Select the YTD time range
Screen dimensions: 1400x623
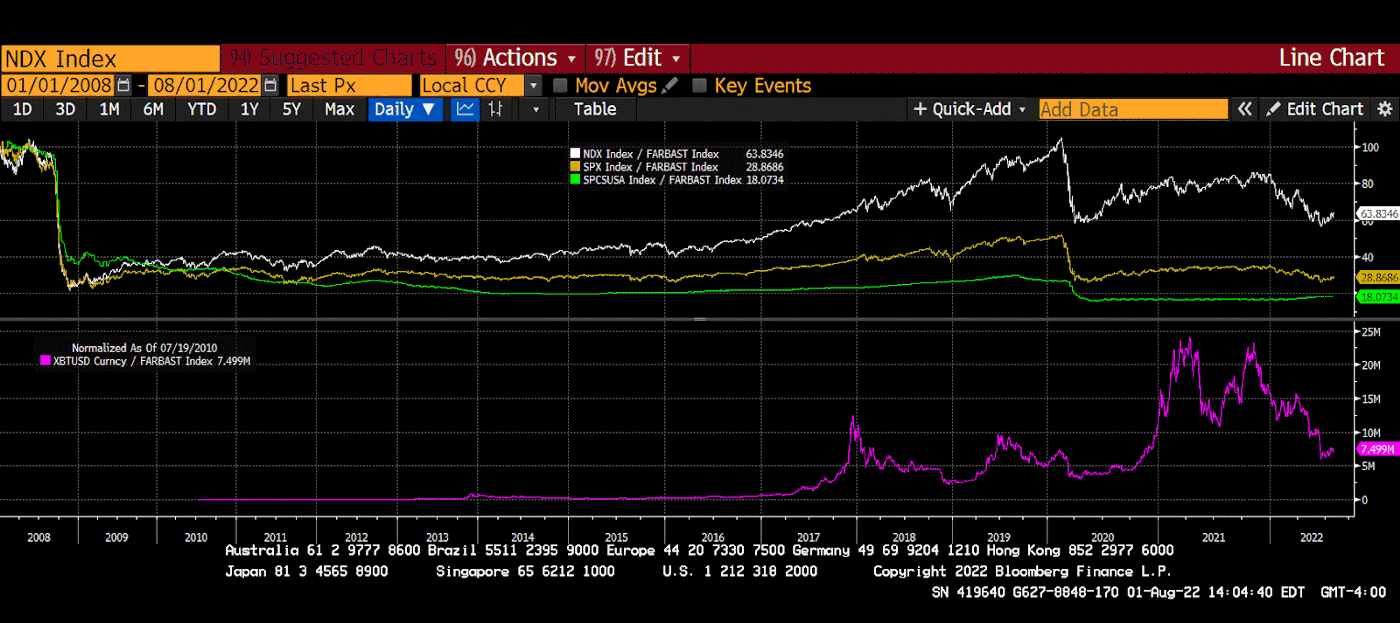click(x=202, y=109)
